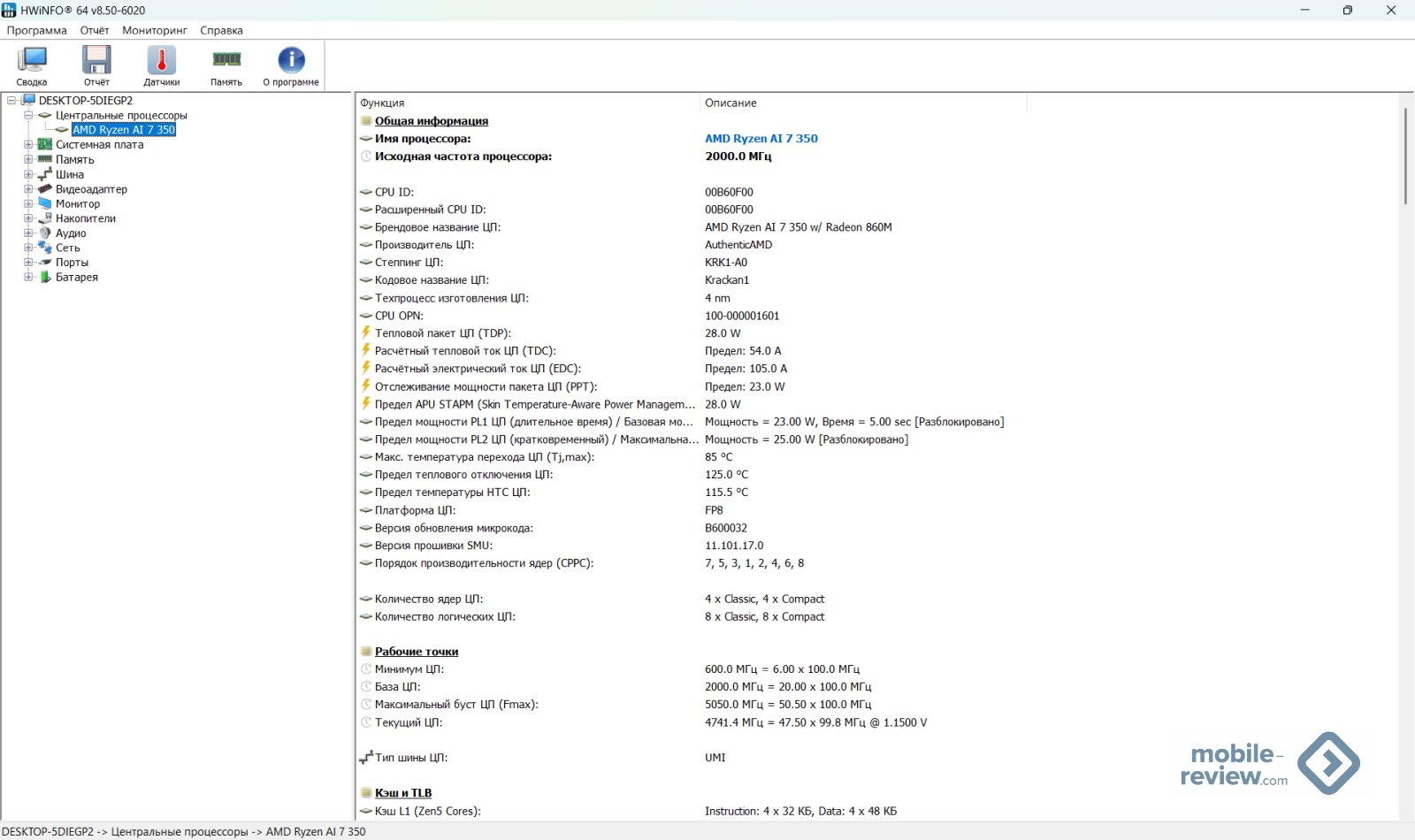Click the Аудио speaker icon in tree
The image size is (1415, 840).
(45, 233)
